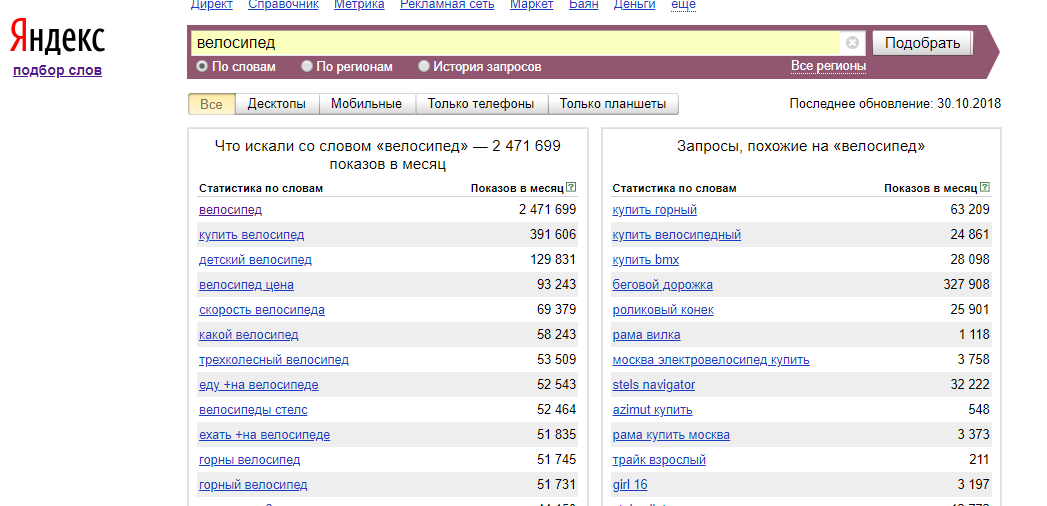Clear the search field with the X icon
The height and width of the screenshot is (506, 1047).
tap(852, 43)
